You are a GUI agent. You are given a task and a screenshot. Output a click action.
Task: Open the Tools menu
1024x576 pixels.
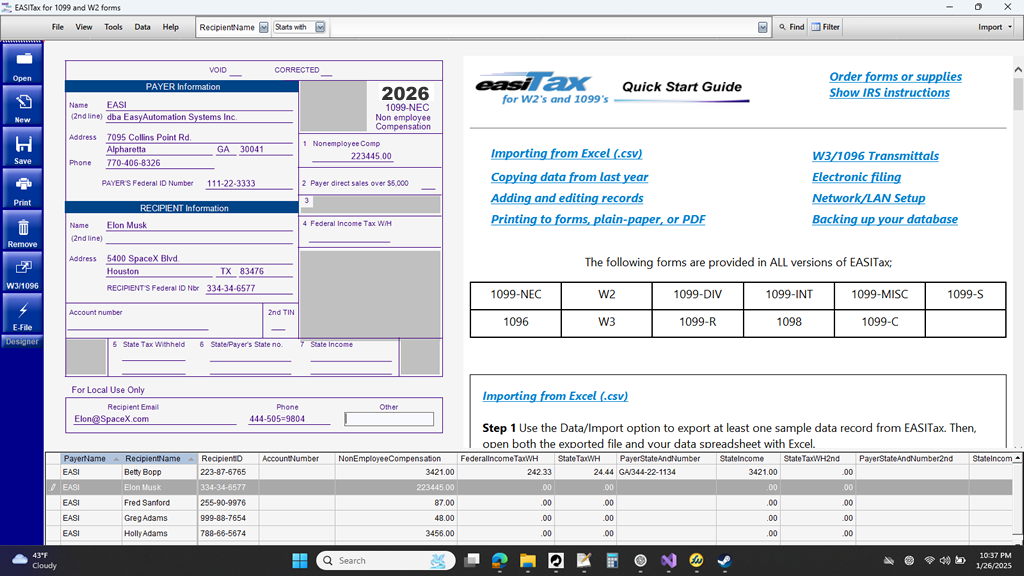point(113,27)
